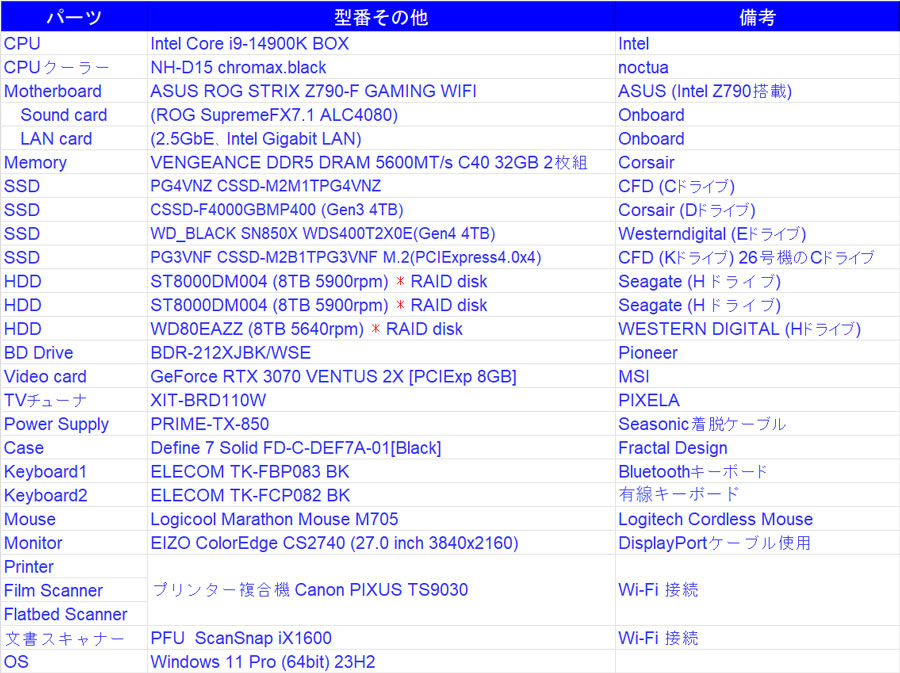Click GeForce RTX 3070 VENTUS 2X entry

click(x=333, y=377)
